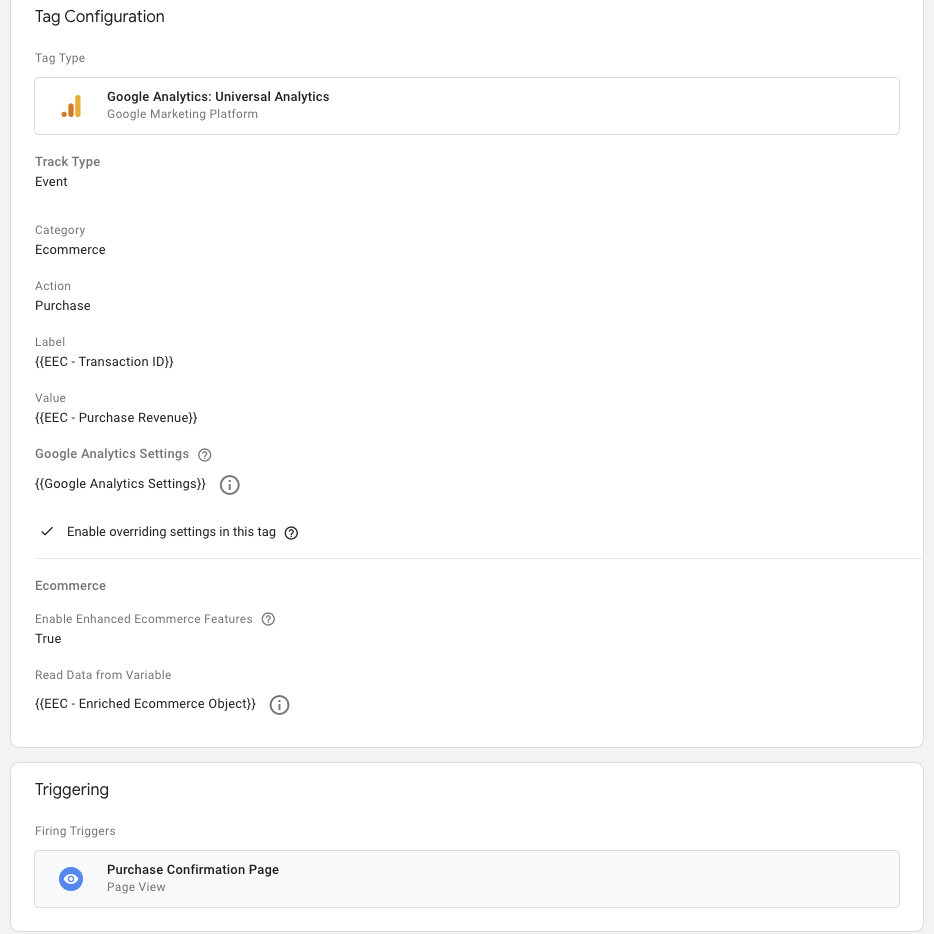Select the {{EEC - Transaction ID}} label value
Viewport: 934px width, 934px height.
tap(104, 362)
